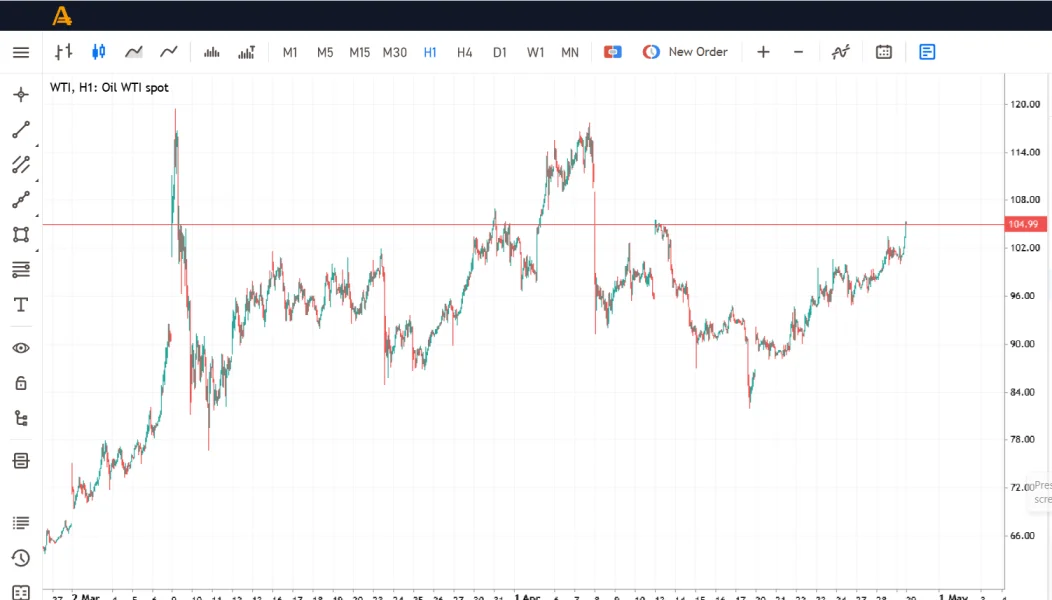This screenshot has width=1052, height=600.
Task: Select the equidistant channel tool
Action: [21, 164]
